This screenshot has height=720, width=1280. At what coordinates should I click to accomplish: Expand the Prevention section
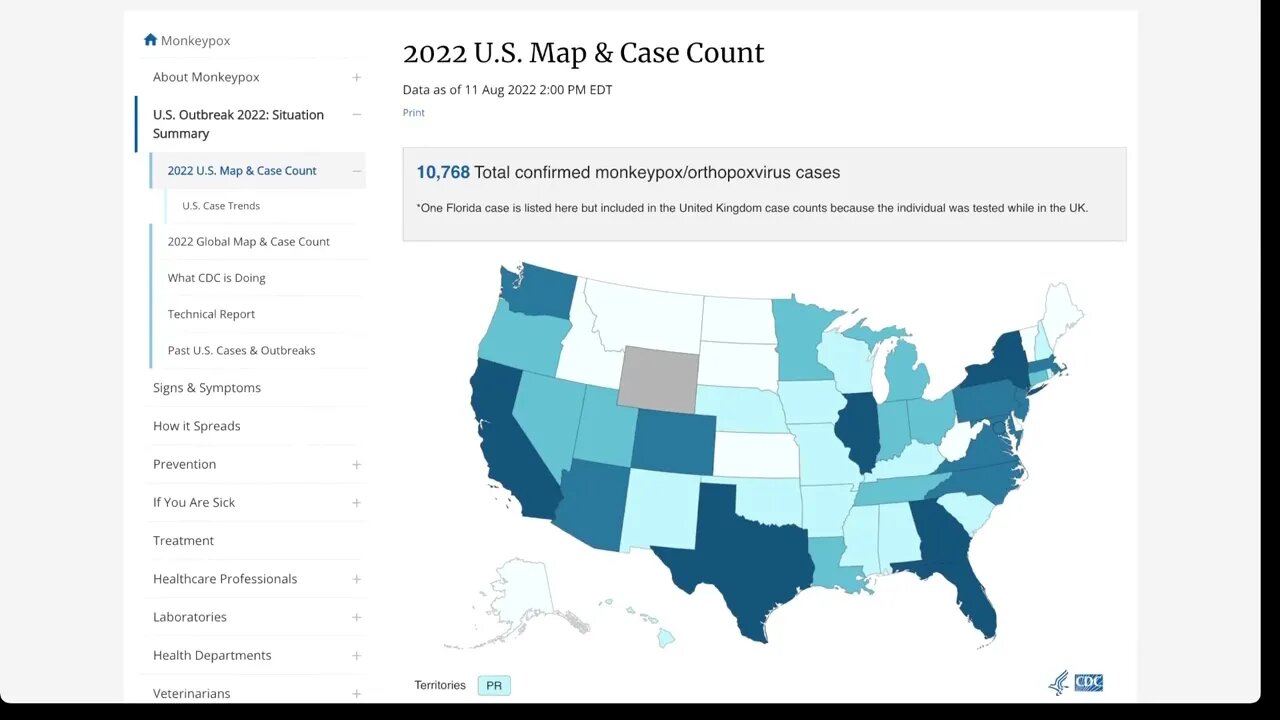pyautogui.click(x=356, y=465)
